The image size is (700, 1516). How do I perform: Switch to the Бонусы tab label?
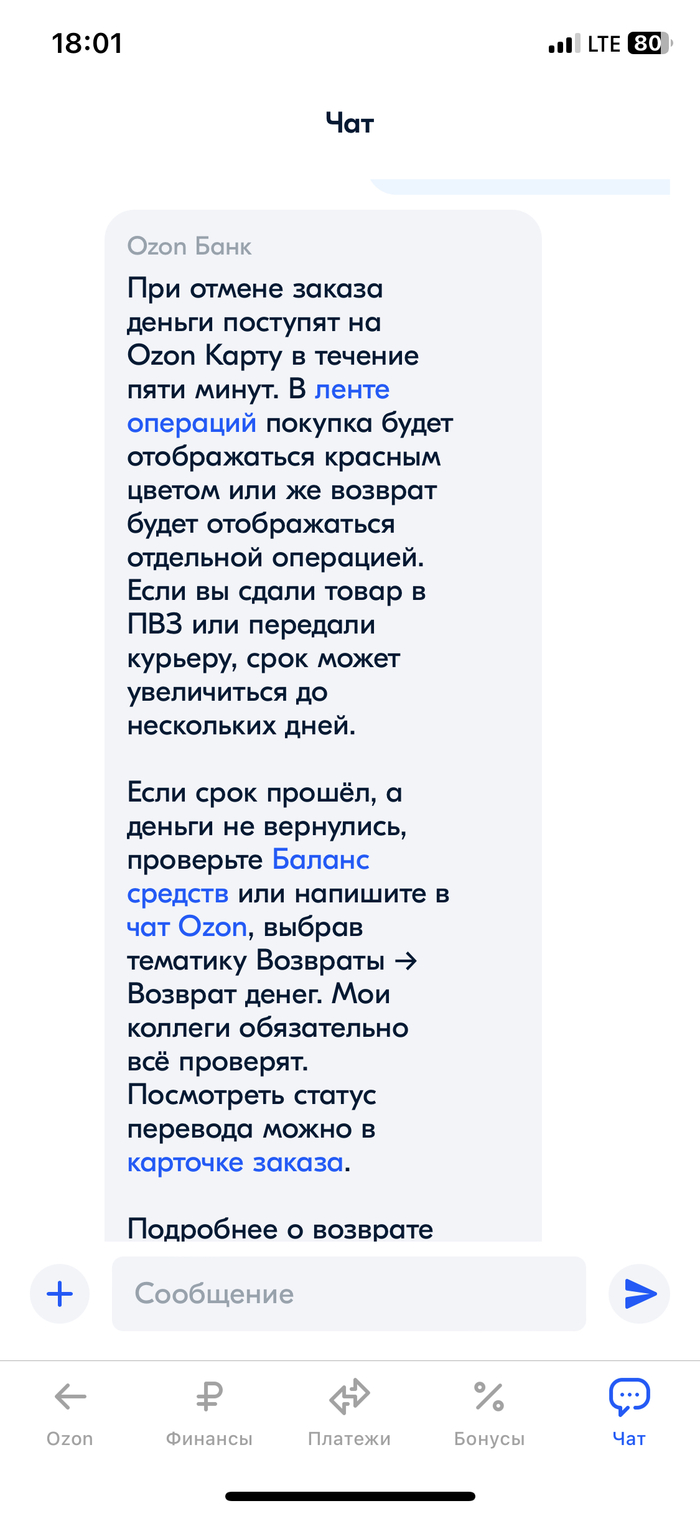[x=488, y=1439]
